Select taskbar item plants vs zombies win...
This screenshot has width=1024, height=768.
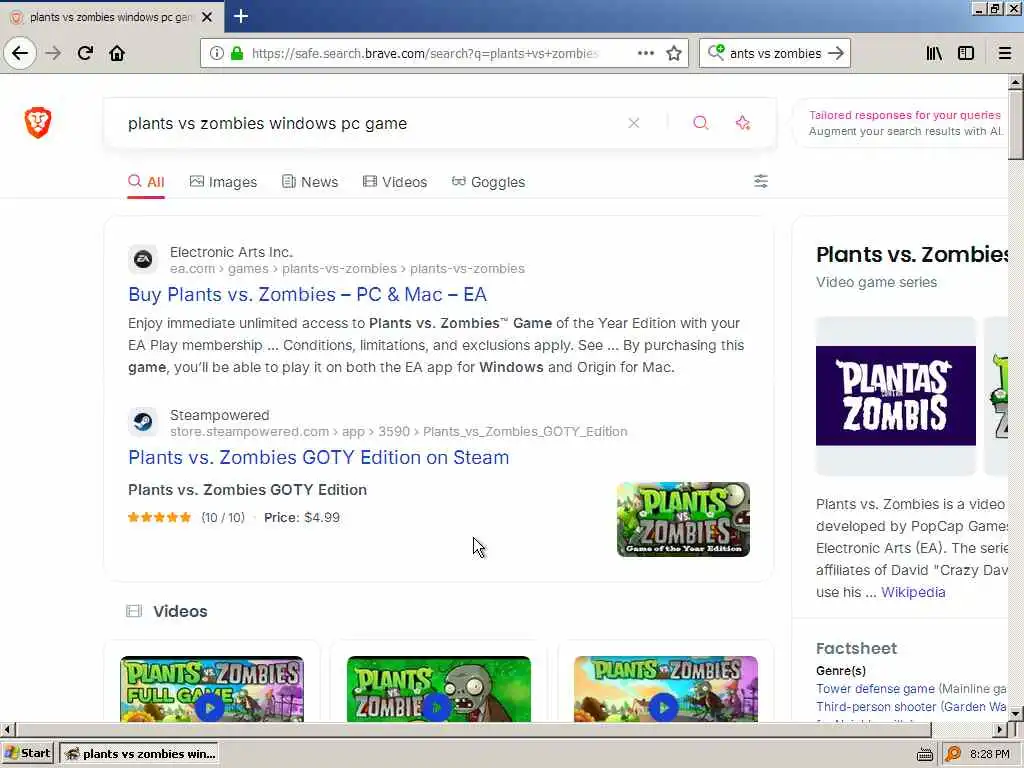click(x=138, y=754)
